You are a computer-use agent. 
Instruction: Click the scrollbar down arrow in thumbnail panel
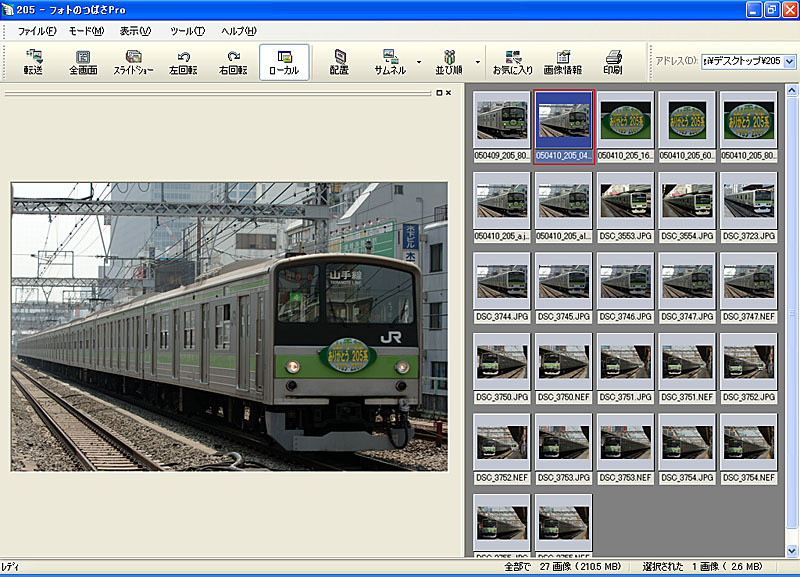792,550
